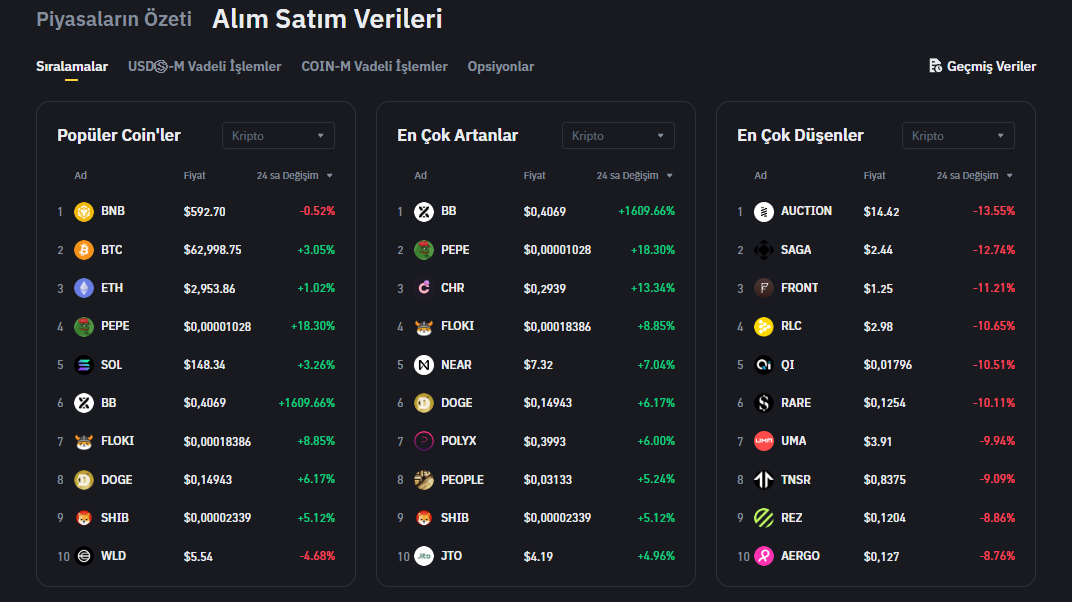Click the Geçmiş Veriler document icon

pyautogui.click(x=935, y=66)
